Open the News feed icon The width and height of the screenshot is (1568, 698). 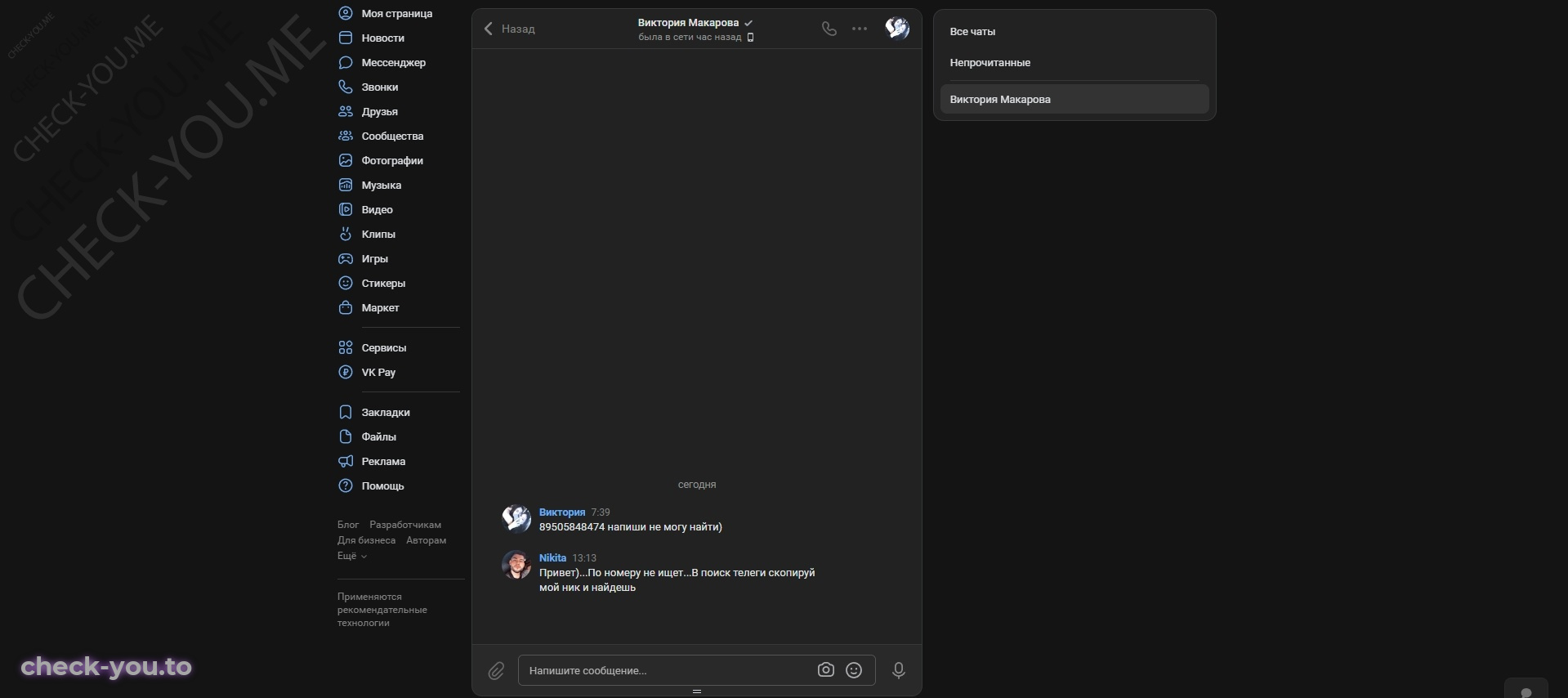point(346,38)
